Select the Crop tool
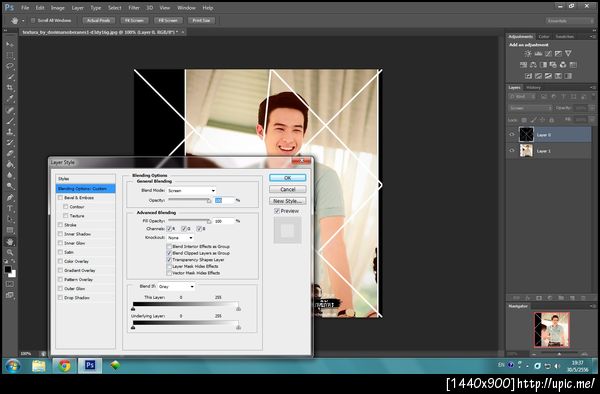 pyautogui.click(x=10, y=88)
